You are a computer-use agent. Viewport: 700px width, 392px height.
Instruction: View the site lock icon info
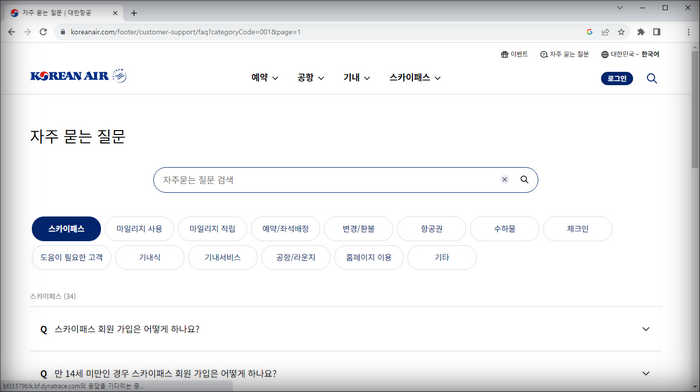coord(62,32)
